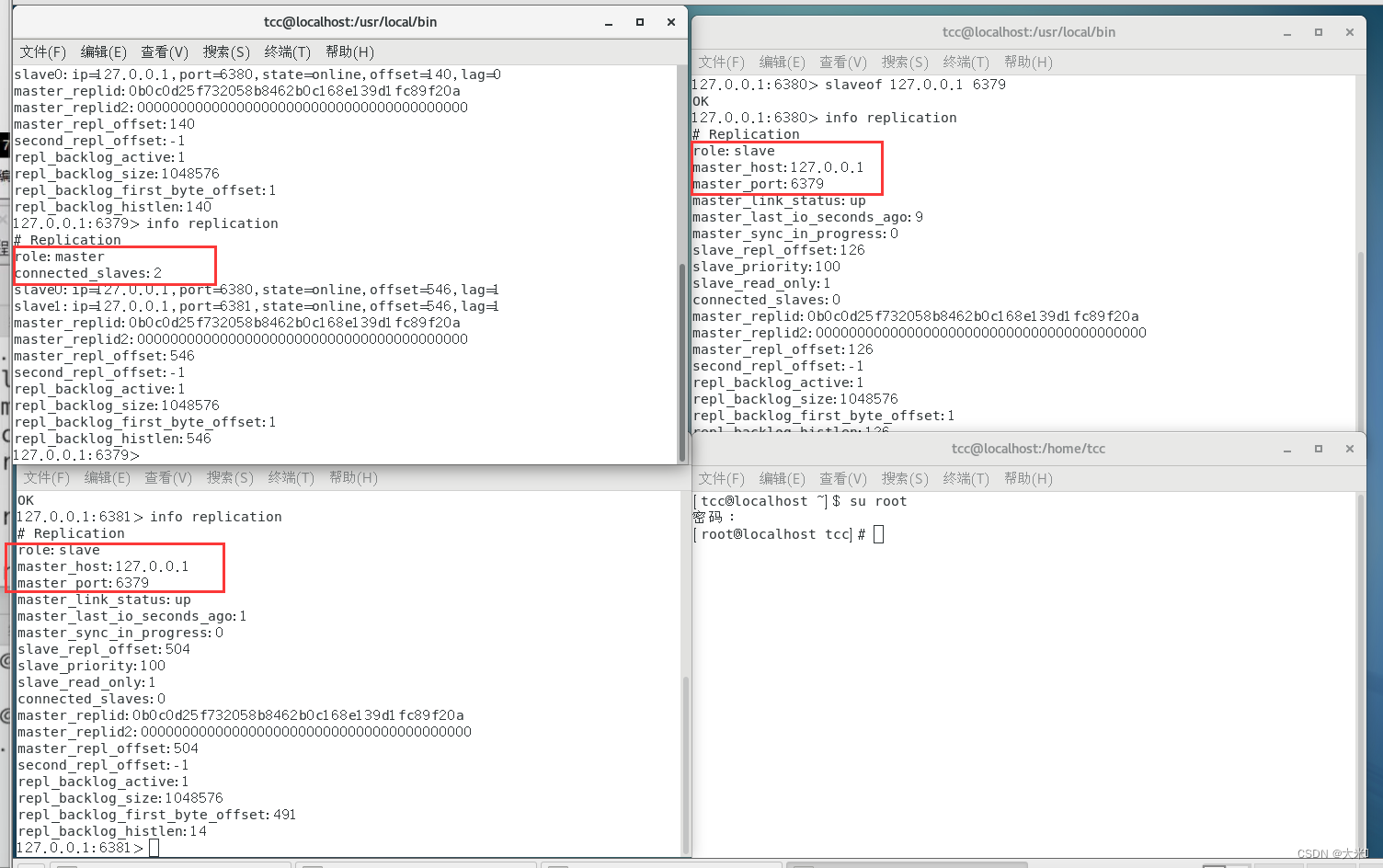Click the 127.0.0.1:6381> prompt cursor line

[87, 848]
